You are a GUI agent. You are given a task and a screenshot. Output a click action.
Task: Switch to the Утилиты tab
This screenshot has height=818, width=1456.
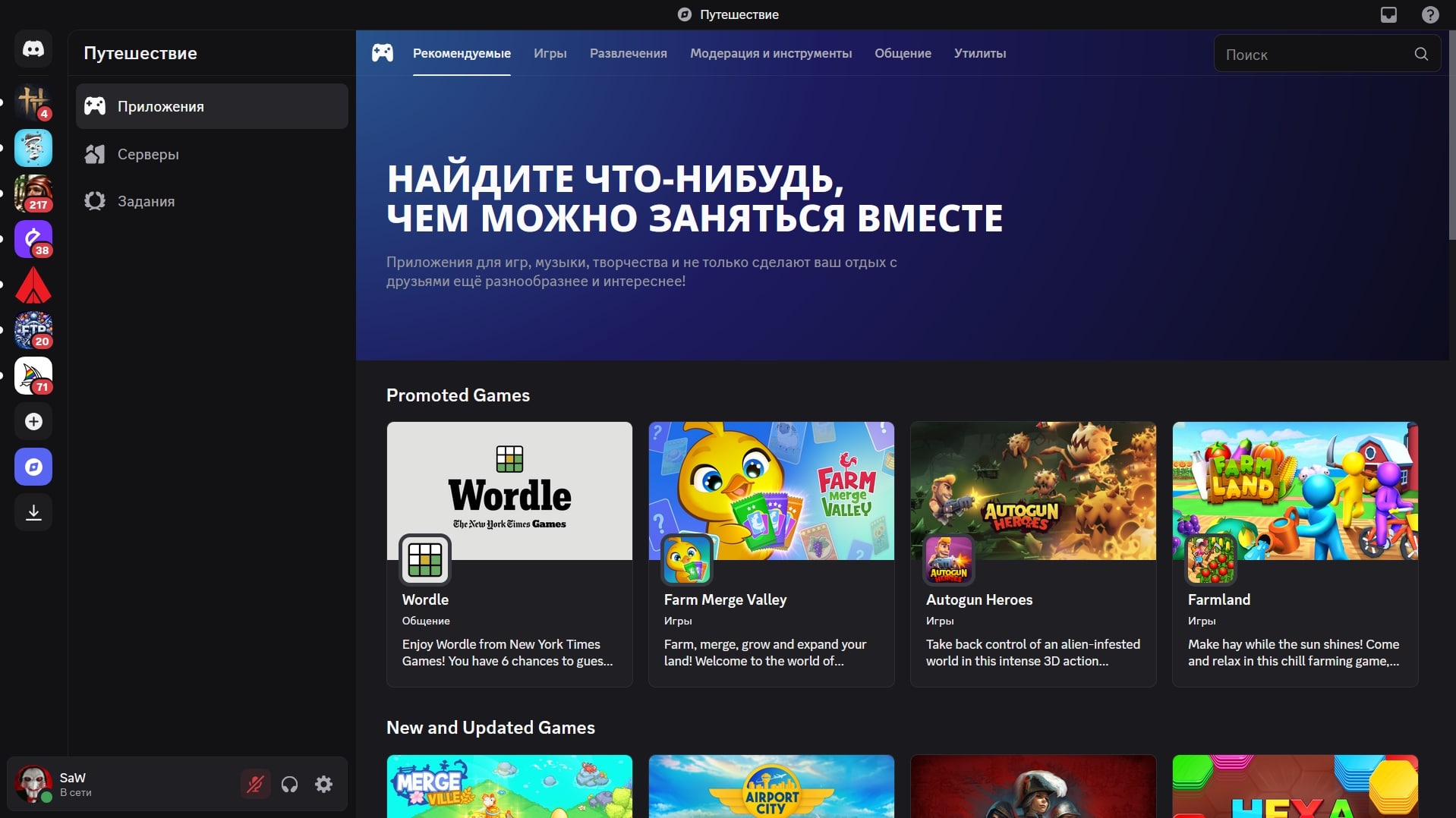click(980, 53)
